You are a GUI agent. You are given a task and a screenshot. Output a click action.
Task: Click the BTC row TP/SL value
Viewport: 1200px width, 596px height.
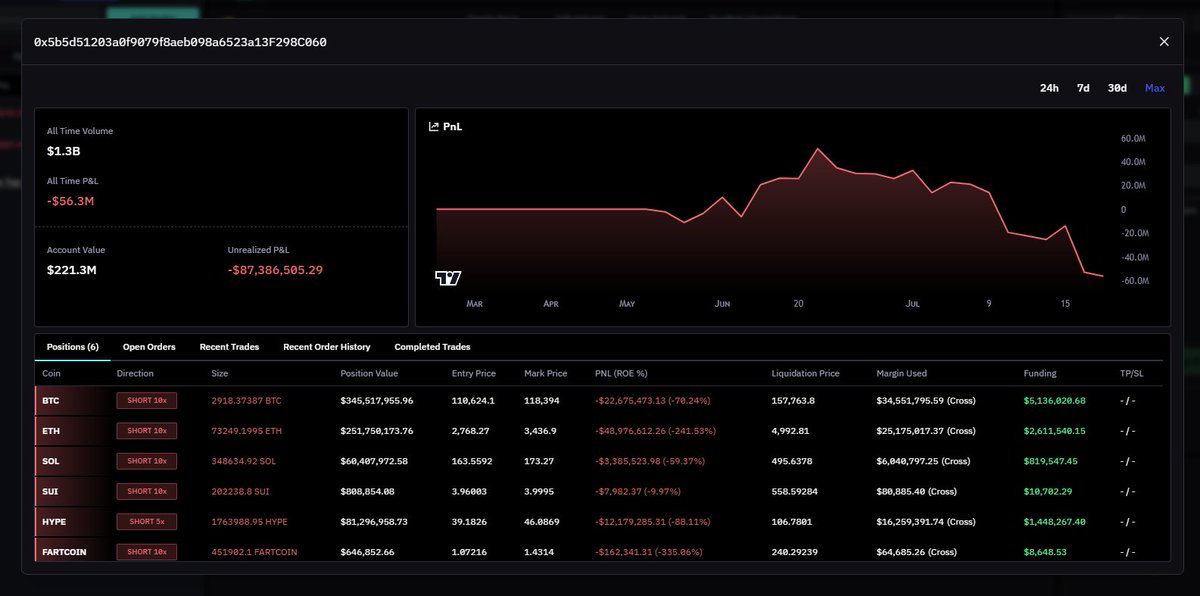point(1128,401)
